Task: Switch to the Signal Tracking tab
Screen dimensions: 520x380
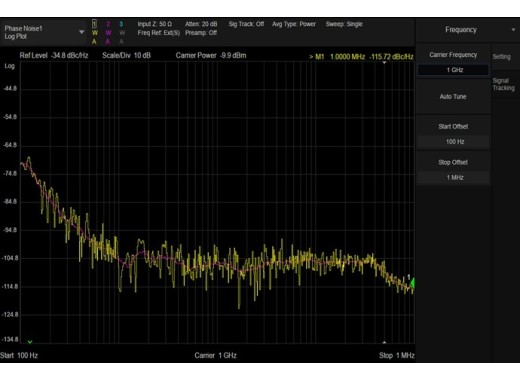Action: [504, 84]
